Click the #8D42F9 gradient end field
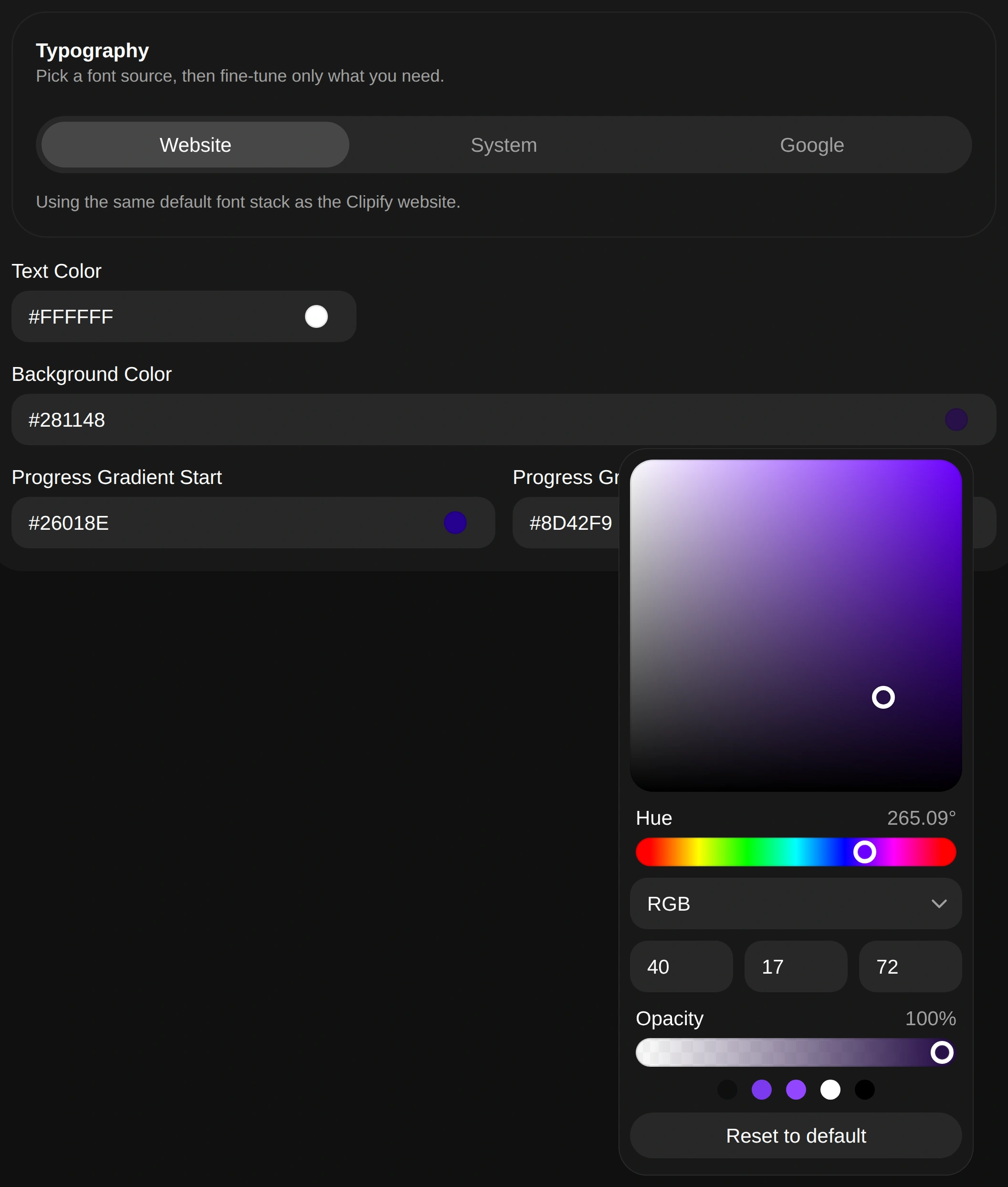This screenshot has height=1187, width=1008. point(566,523)
